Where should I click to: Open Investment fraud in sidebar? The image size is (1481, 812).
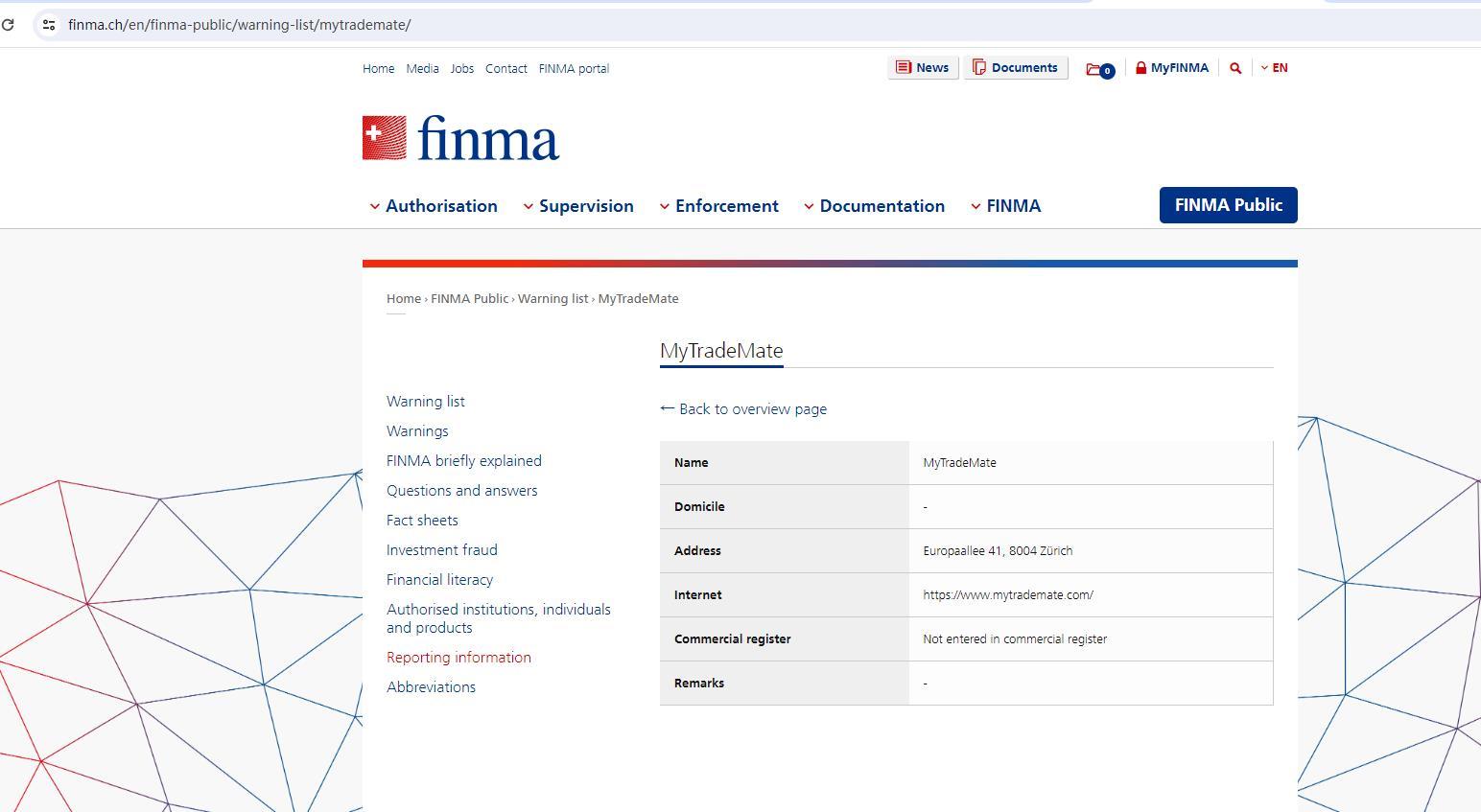tap(441, 550)
